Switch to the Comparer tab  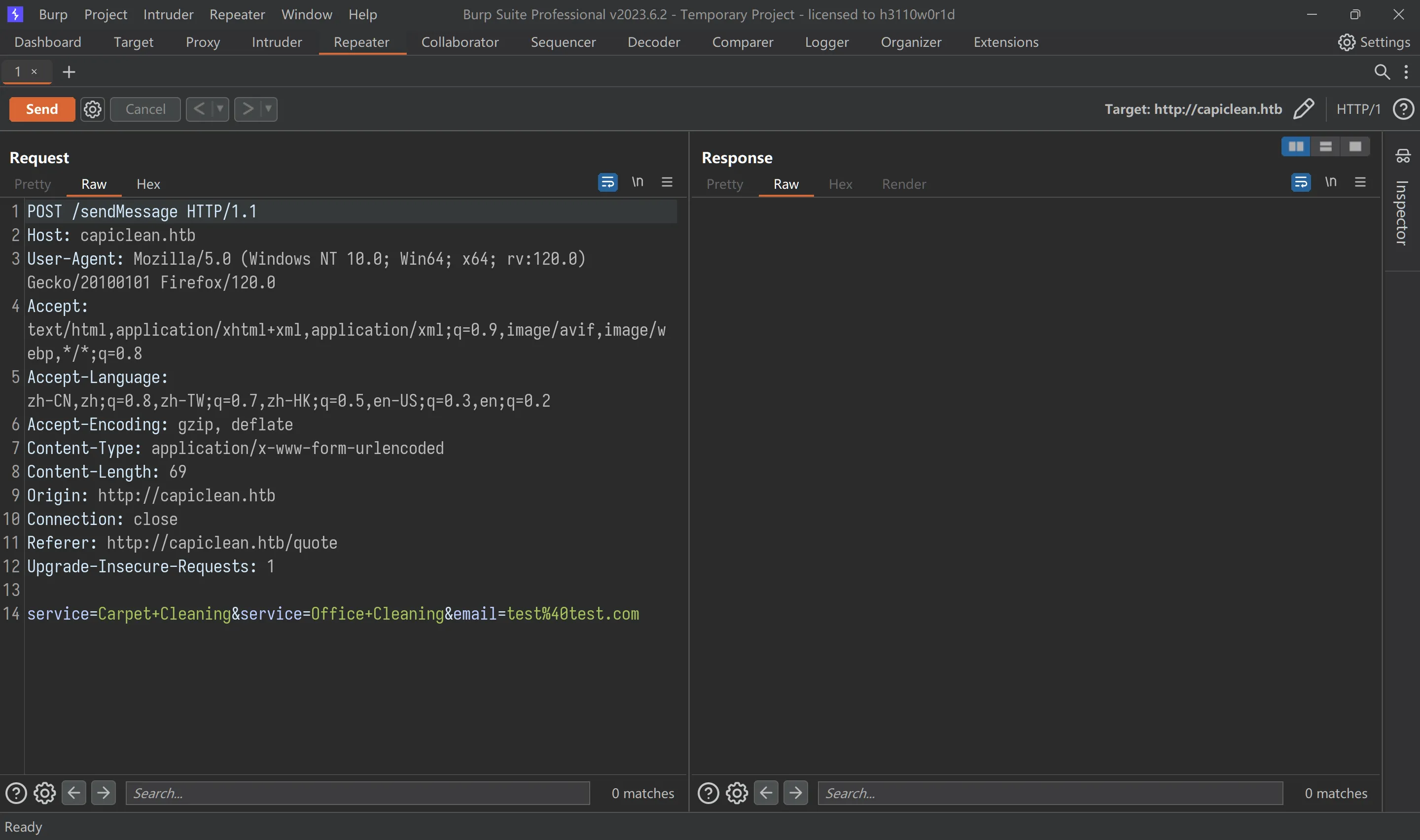743,42
